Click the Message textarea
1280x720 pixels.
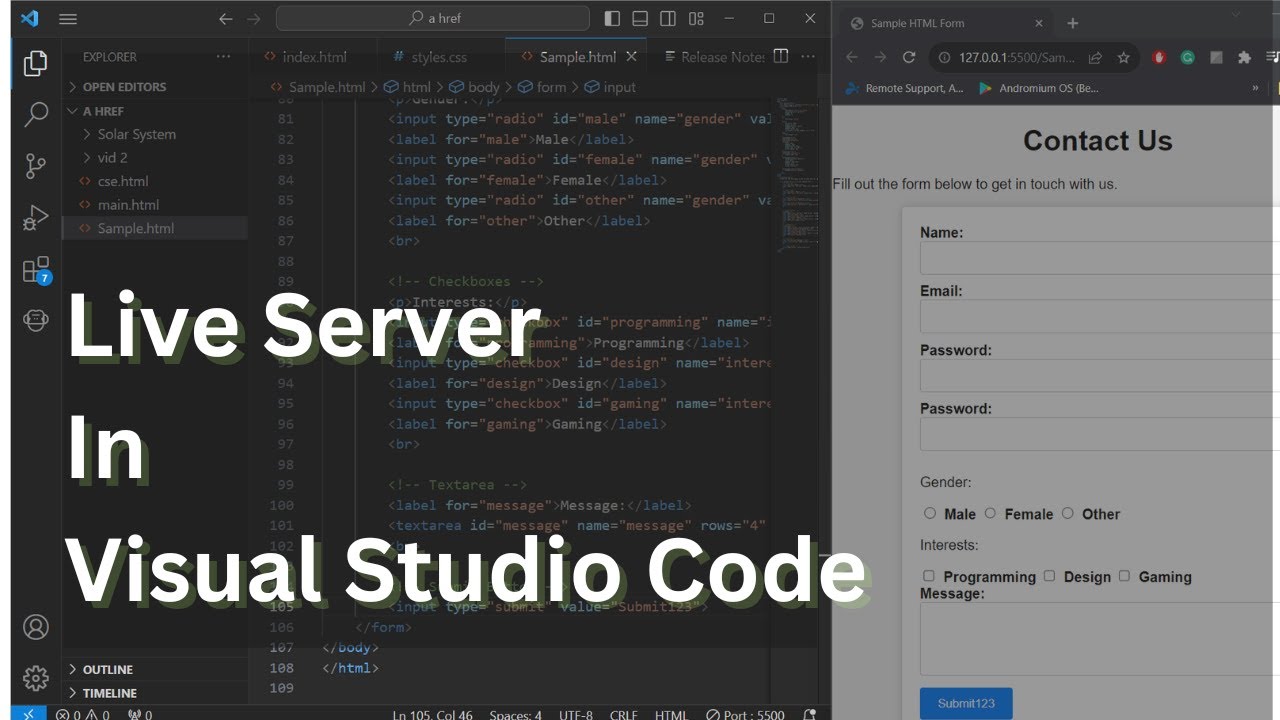[x=1100, y=639]
